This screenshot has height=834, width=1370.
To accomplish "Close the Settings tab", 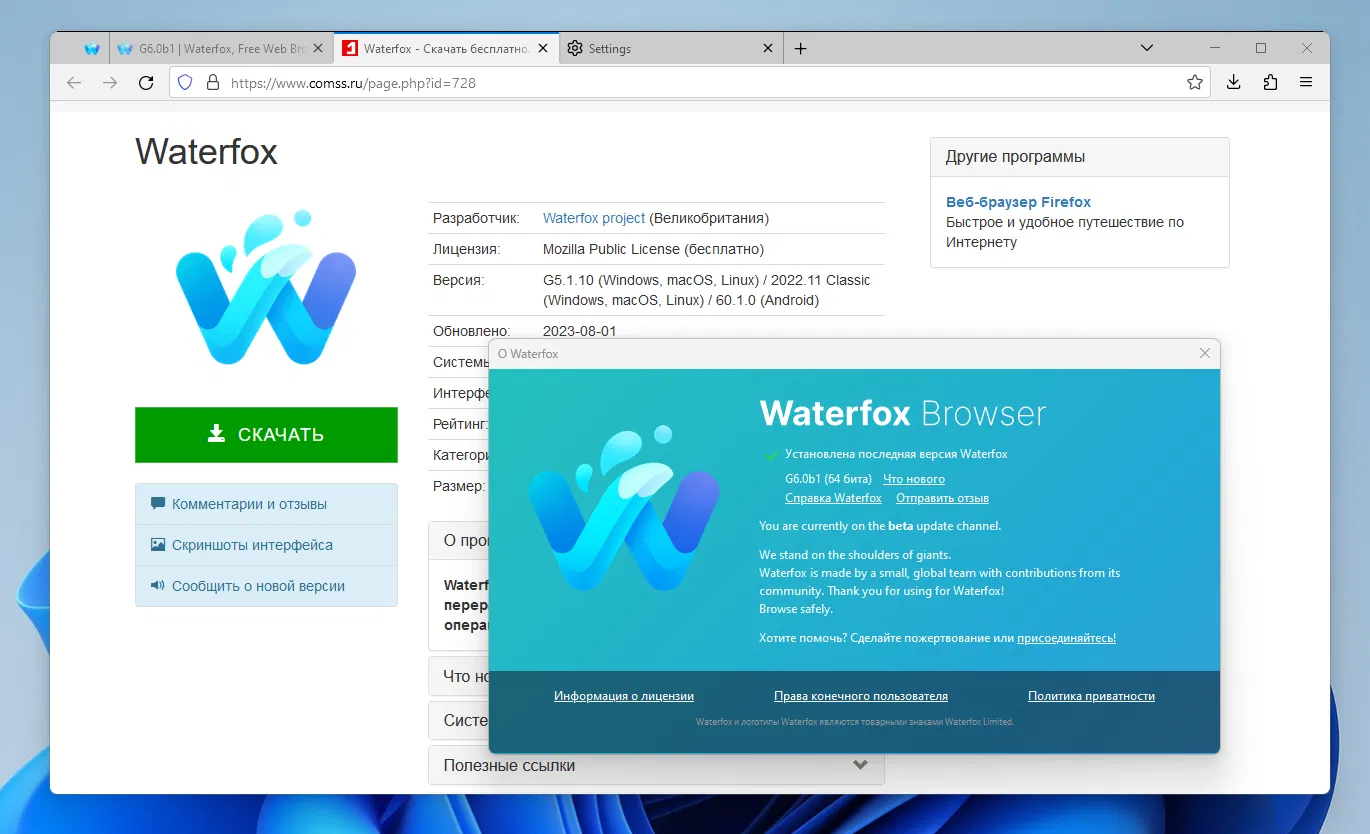I will pyautogui.click(x=768, y=48).
